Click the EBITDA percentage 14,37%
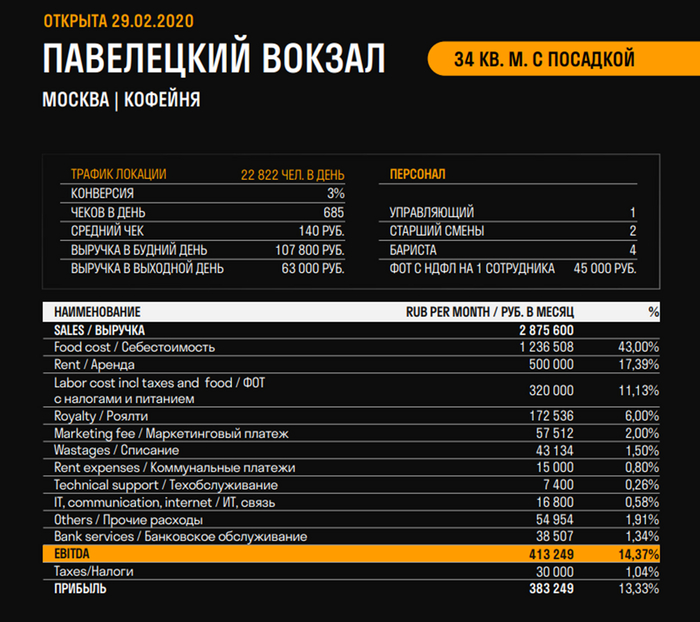The height and width of the screenshot is (622, 700). click(x=639, y=554)
